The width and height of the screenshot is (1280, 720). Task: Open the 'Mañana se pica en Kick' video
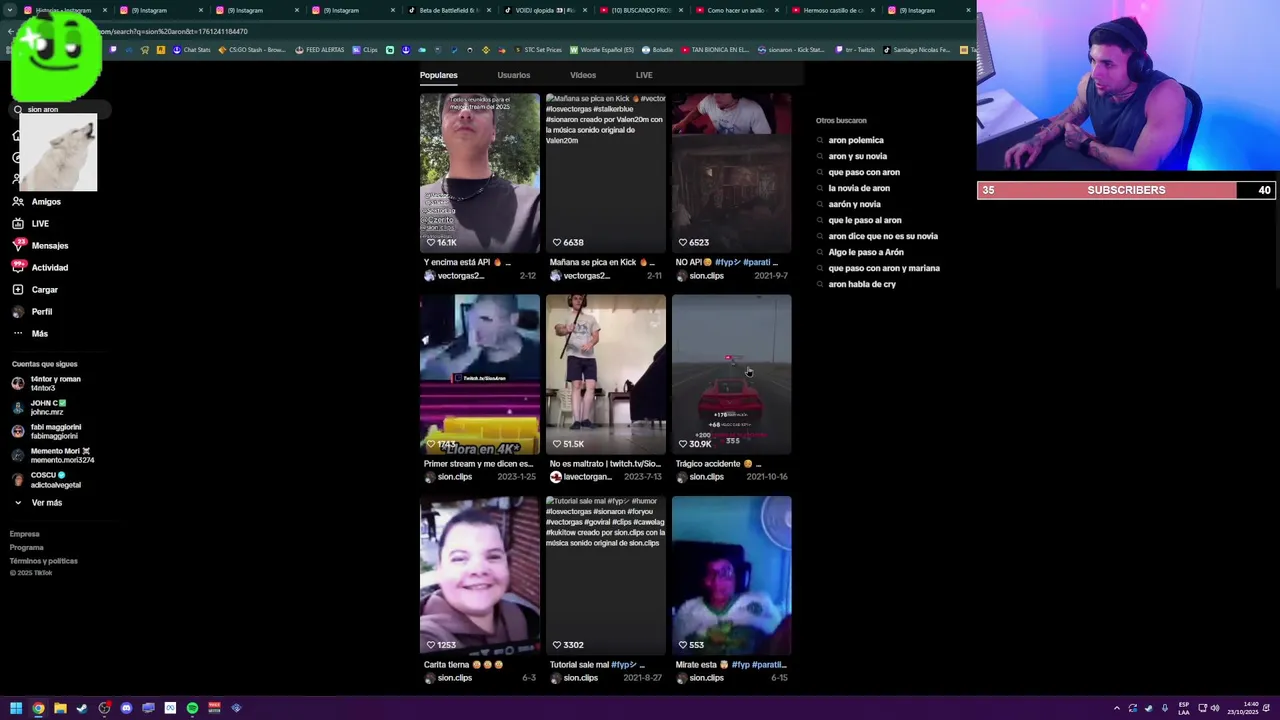point(606,172)
